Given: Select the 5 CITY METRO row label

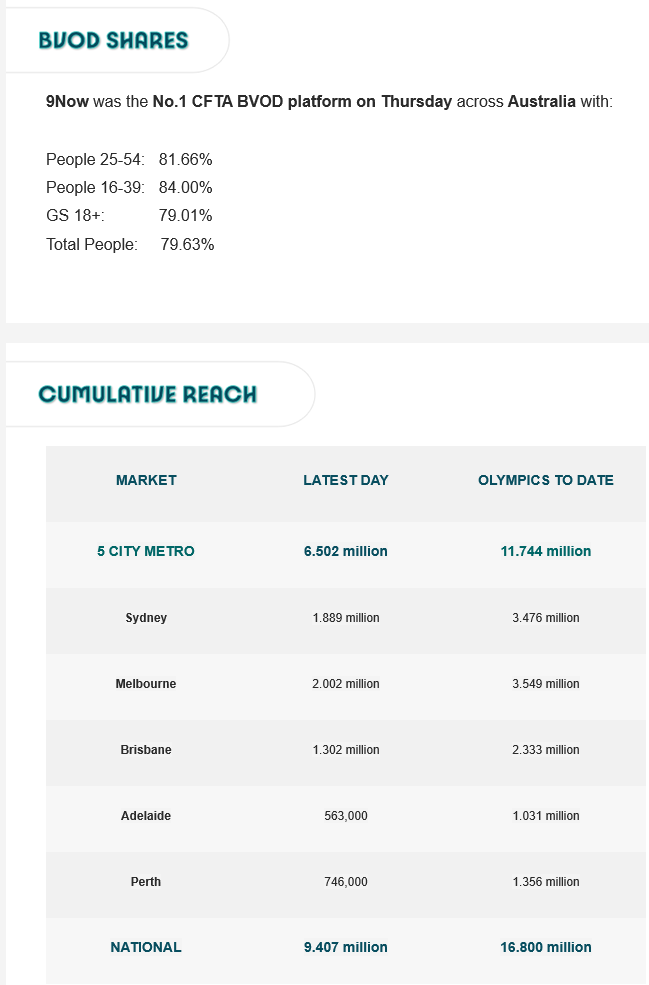Looking at the screenshot, I should click(x=146, y=551).
